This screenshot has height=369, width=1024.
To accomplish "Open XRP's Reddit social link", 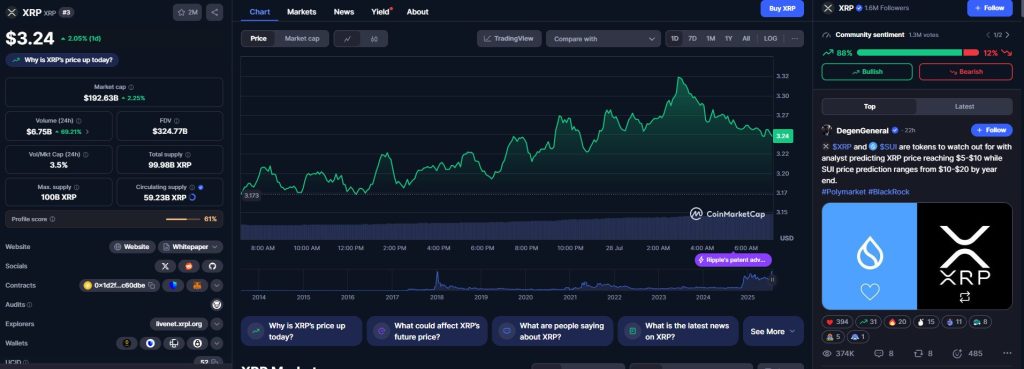I will pos(189,266).
